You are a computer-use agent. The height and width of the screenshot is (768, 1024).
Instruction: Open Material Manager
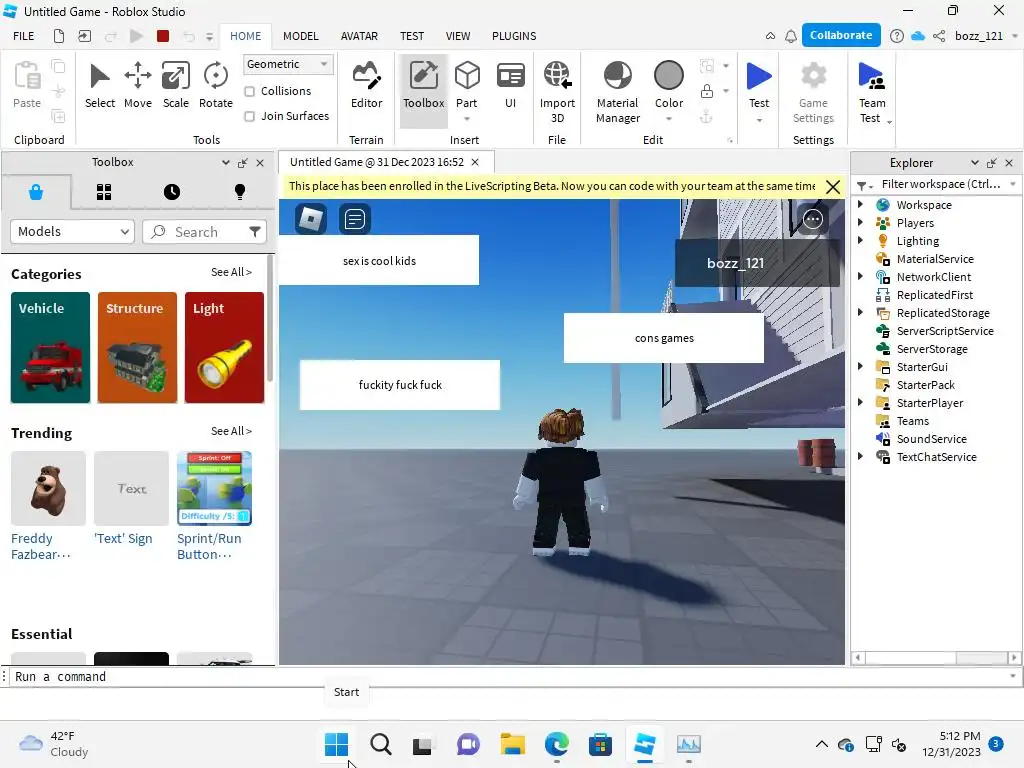618,92
